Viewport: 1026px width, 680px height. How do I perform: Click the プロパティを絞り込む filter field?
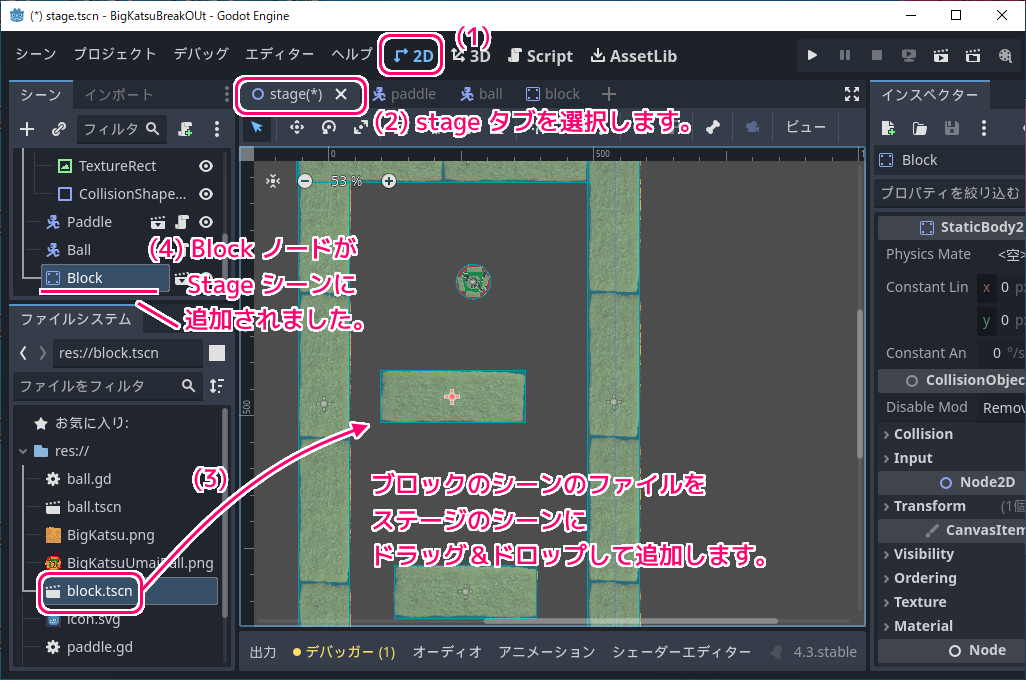coord(951,193)
